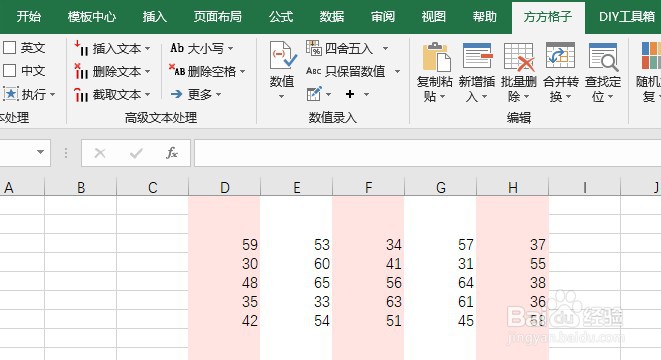Switch to the 帮助 tab

[484, 16]
